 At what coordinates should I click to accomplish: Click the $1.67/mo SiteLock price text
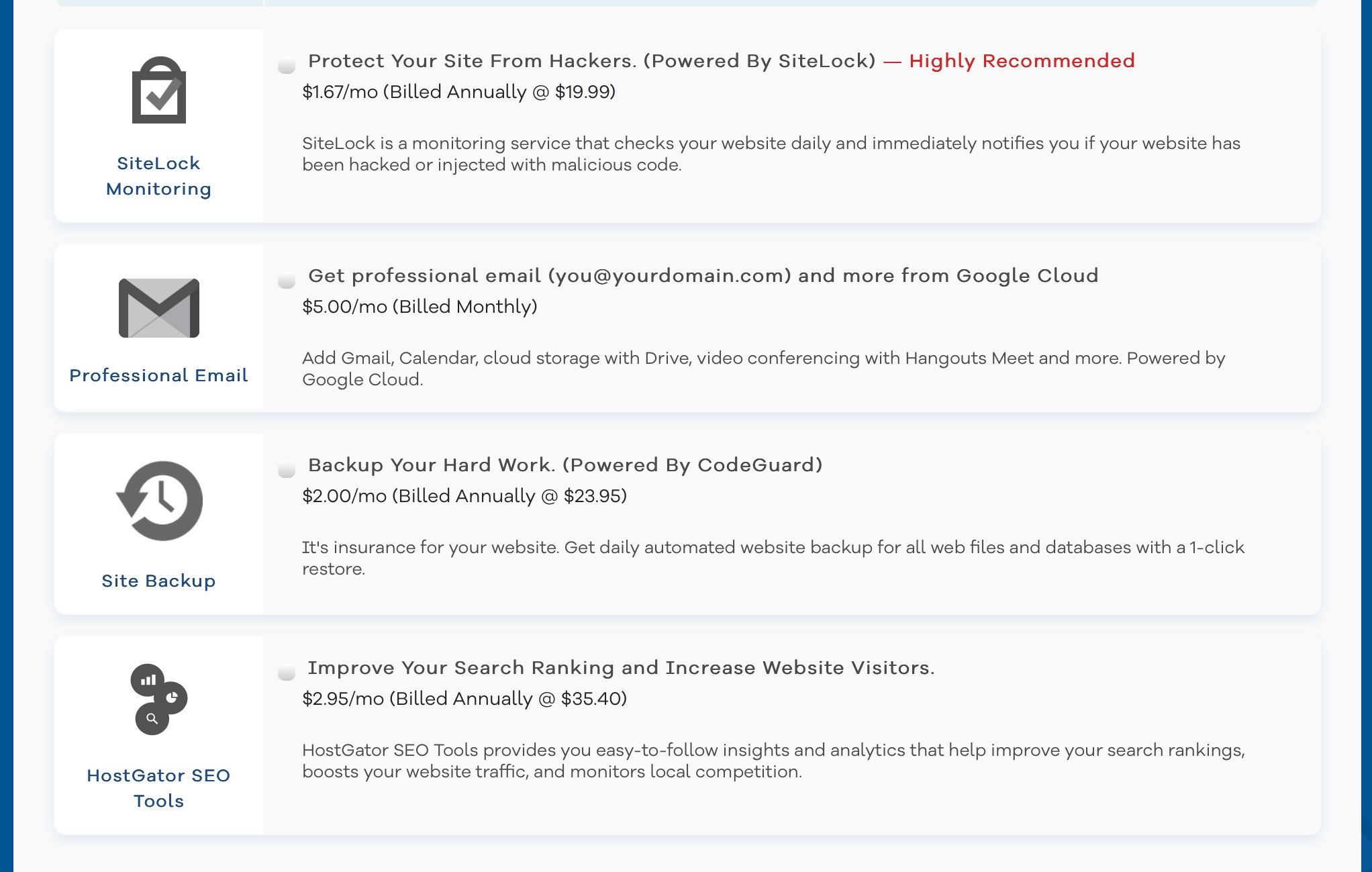[x=459, y=92]
